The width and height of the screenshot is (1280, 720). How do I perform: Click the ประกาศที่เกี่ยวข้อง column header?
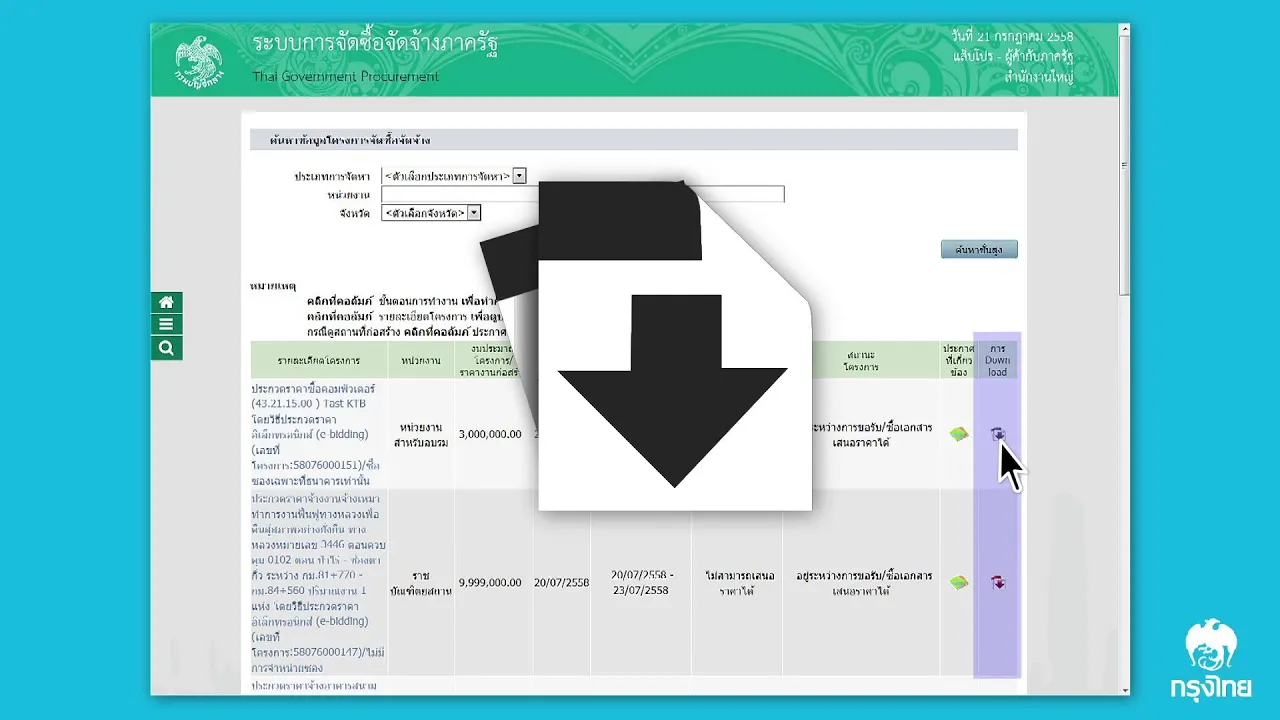pyautogui.click(x=958, y=360)
